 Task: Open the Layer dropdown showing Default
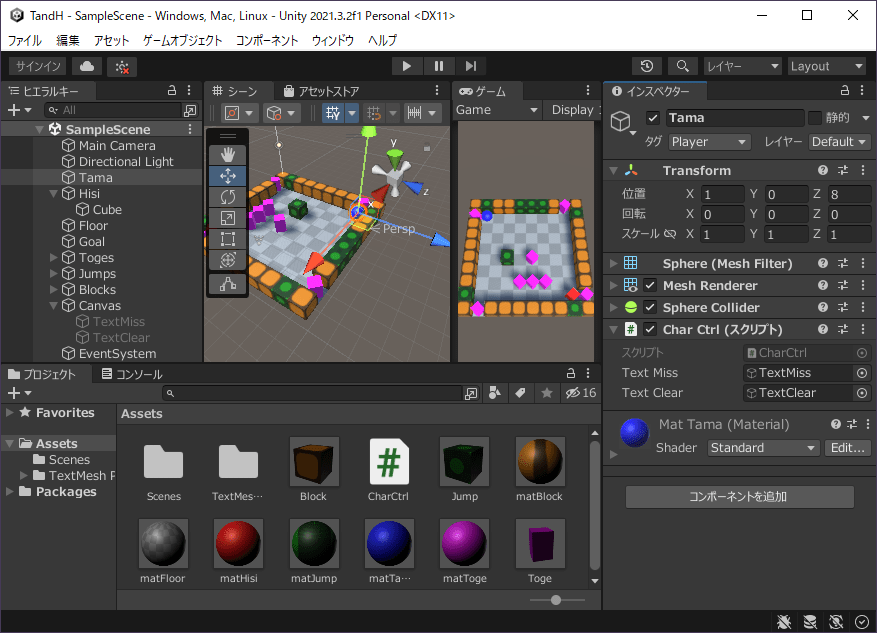pos(840,142)
